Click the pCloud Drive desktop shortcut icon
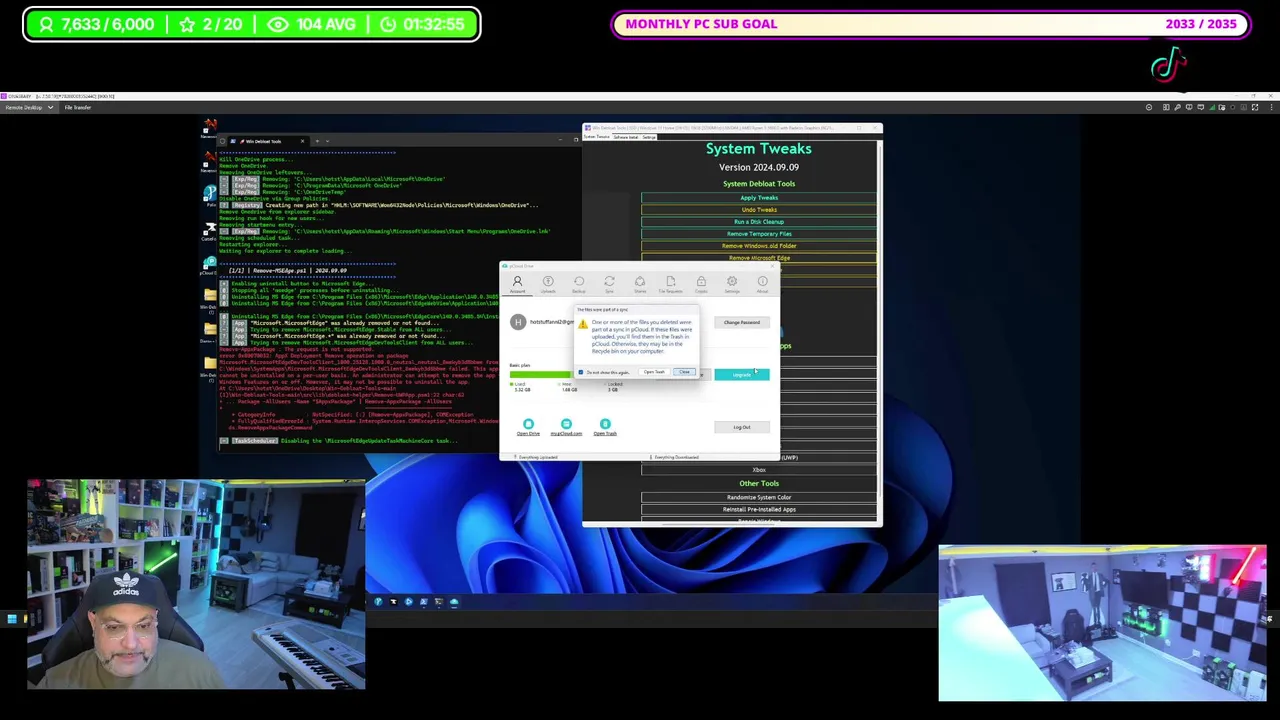The image size is (1280, 720). 209,264
